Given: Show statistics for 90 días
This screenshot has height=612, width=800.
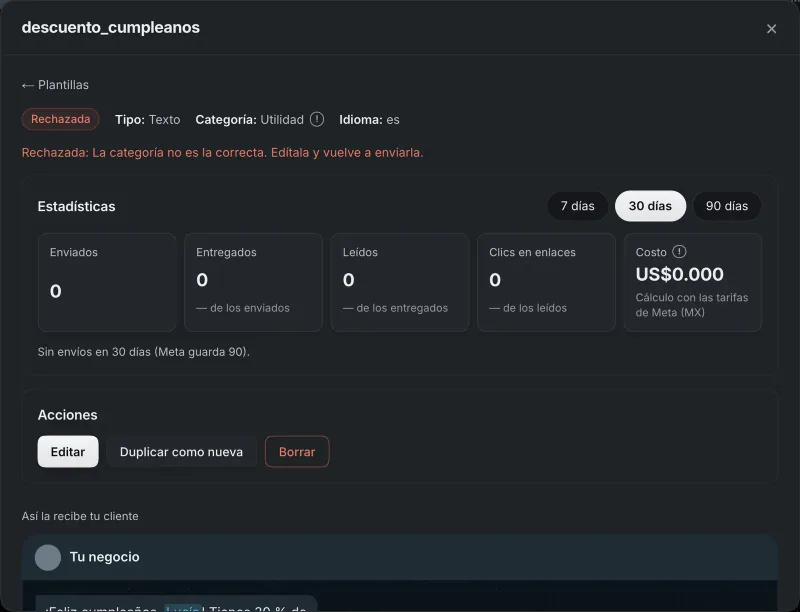Looking at the screenshot, I should pos(727,206).
